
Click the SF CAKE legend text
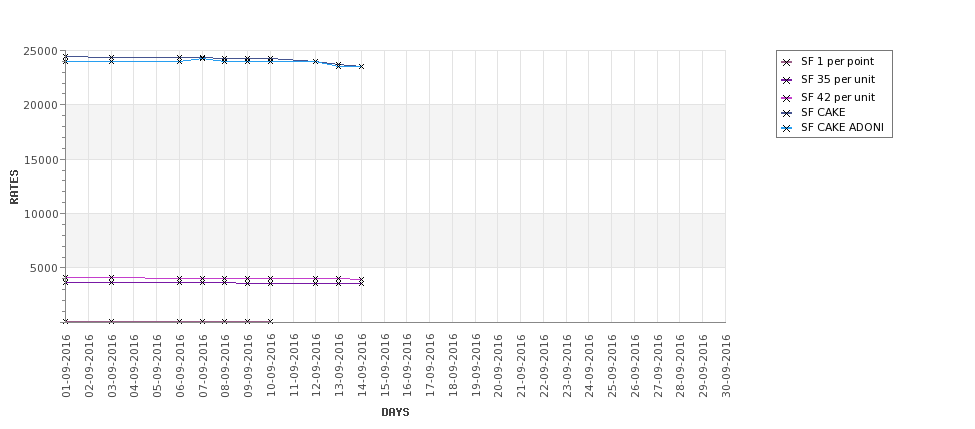point(823,113)
